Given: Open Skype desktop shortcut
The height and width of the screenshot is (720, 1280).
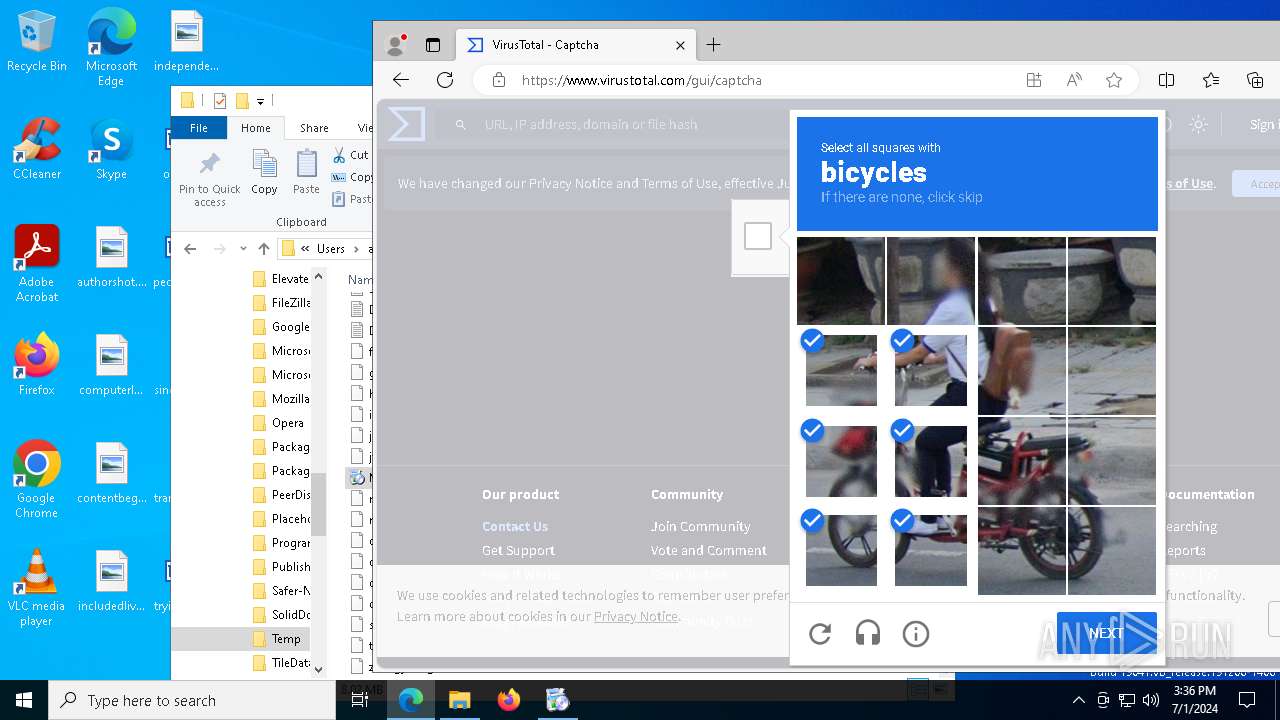Looking at the screenshot, I should pos(111,150).
